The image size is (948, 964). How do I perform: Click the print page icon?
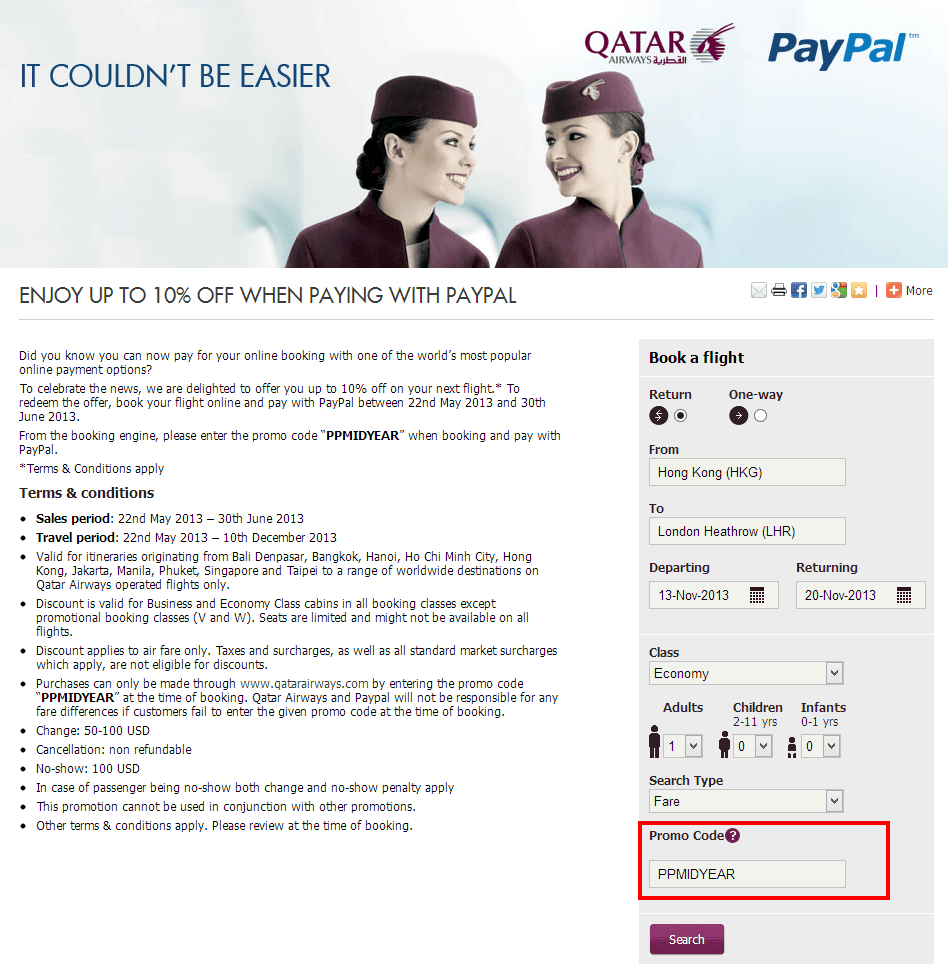tap(779, 290)
